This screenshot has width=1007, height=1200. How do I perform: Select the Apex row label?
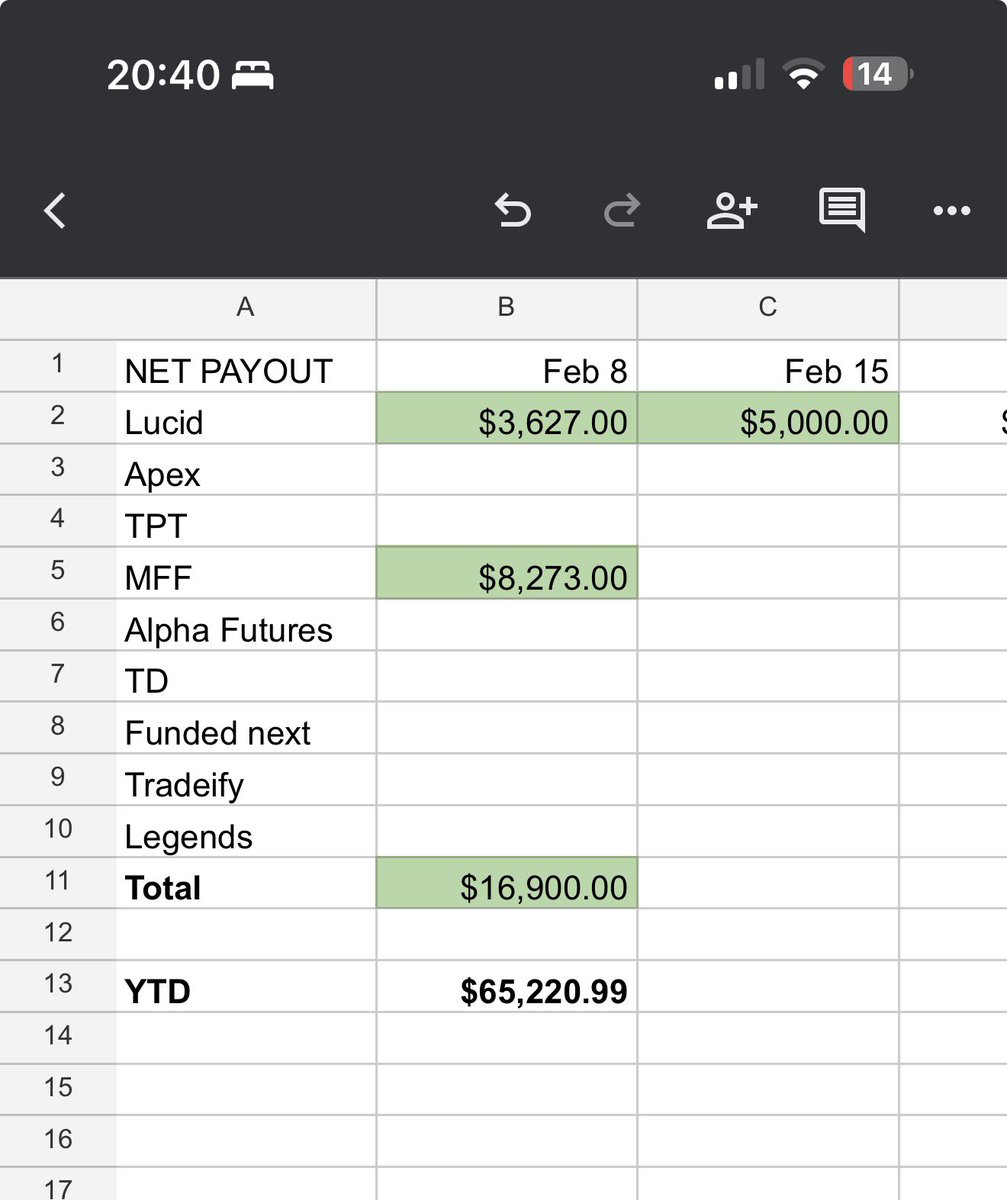[x=246, y=470]
